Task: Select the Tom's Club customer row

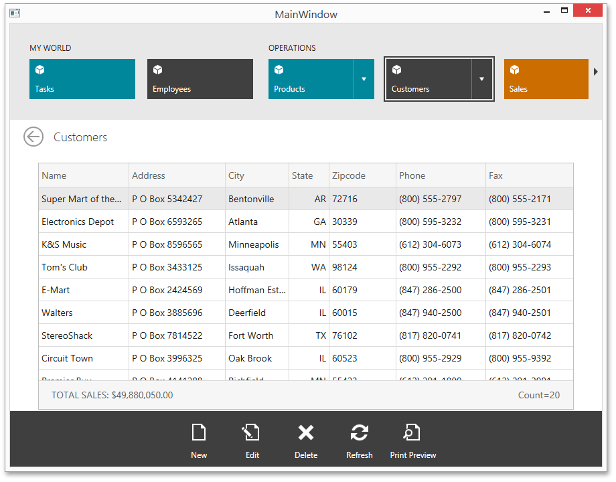Action: (65, 267)
